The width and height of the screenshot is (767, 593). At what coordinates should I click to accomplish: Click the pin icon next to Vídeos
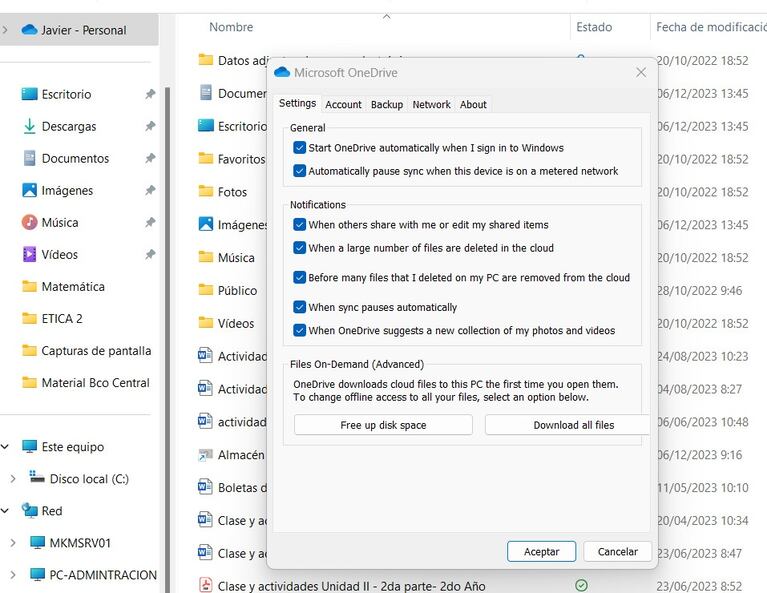click(150, 254)
